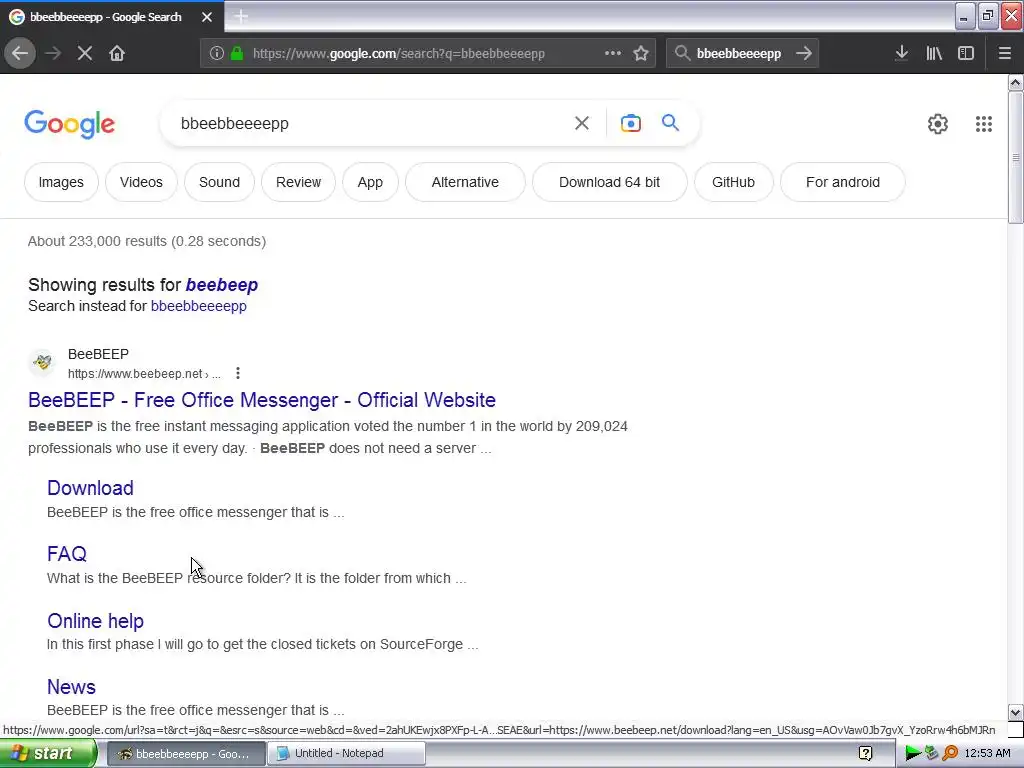Click the address bar URL

point(398,54)
